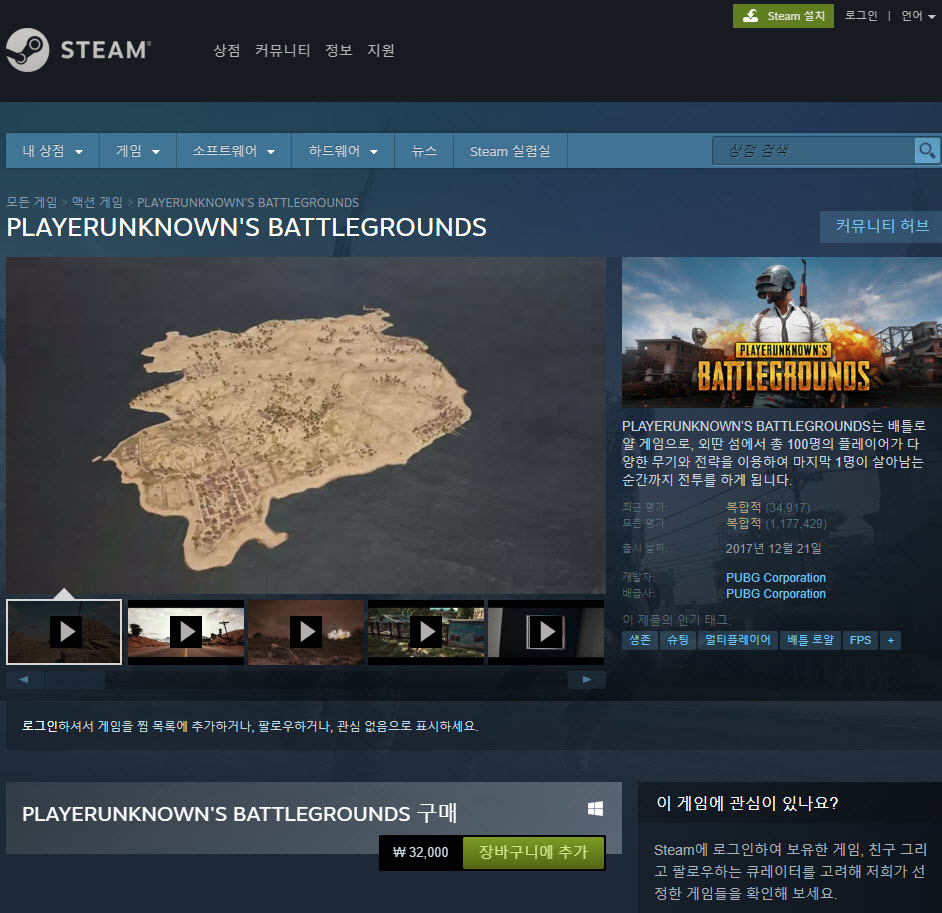
Task: Open the 커뮤니티 top menu
Action: (282, 50)
